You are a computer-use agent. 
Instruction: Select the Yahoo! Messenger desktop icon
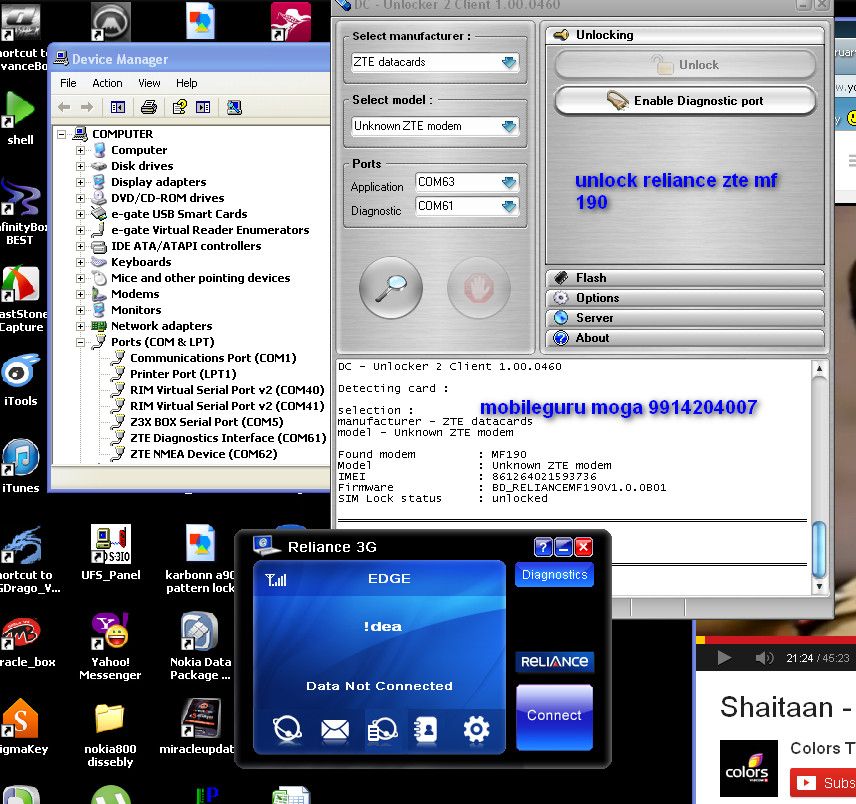pyautogui.click(x=110, y=646)
